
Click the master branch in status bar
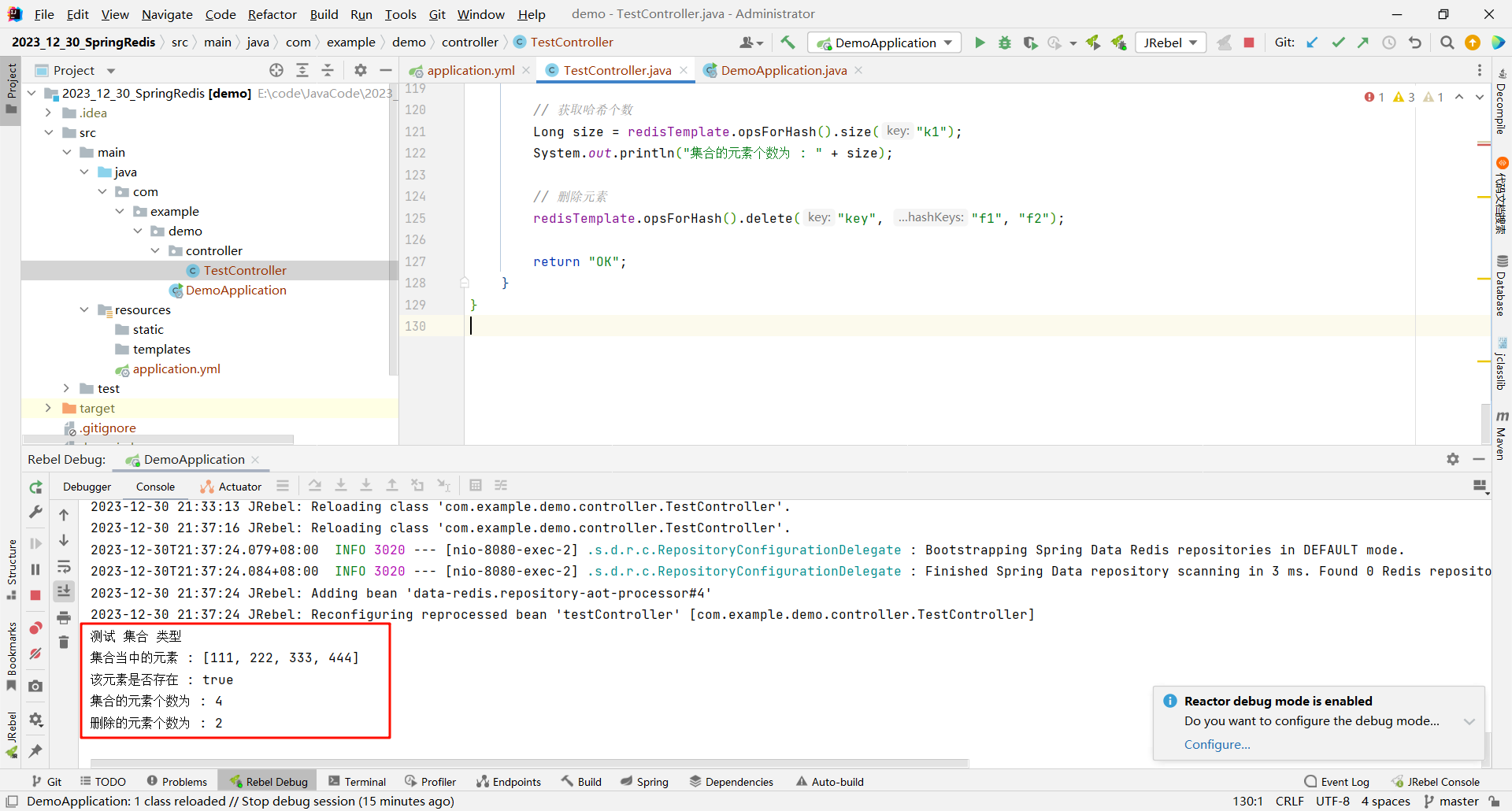pos(1451,802)
